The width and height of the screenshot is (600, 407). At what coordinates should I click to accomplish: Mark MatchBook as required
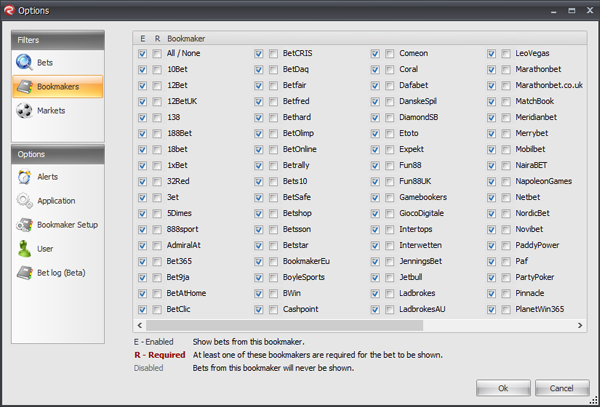coord(506,102)
